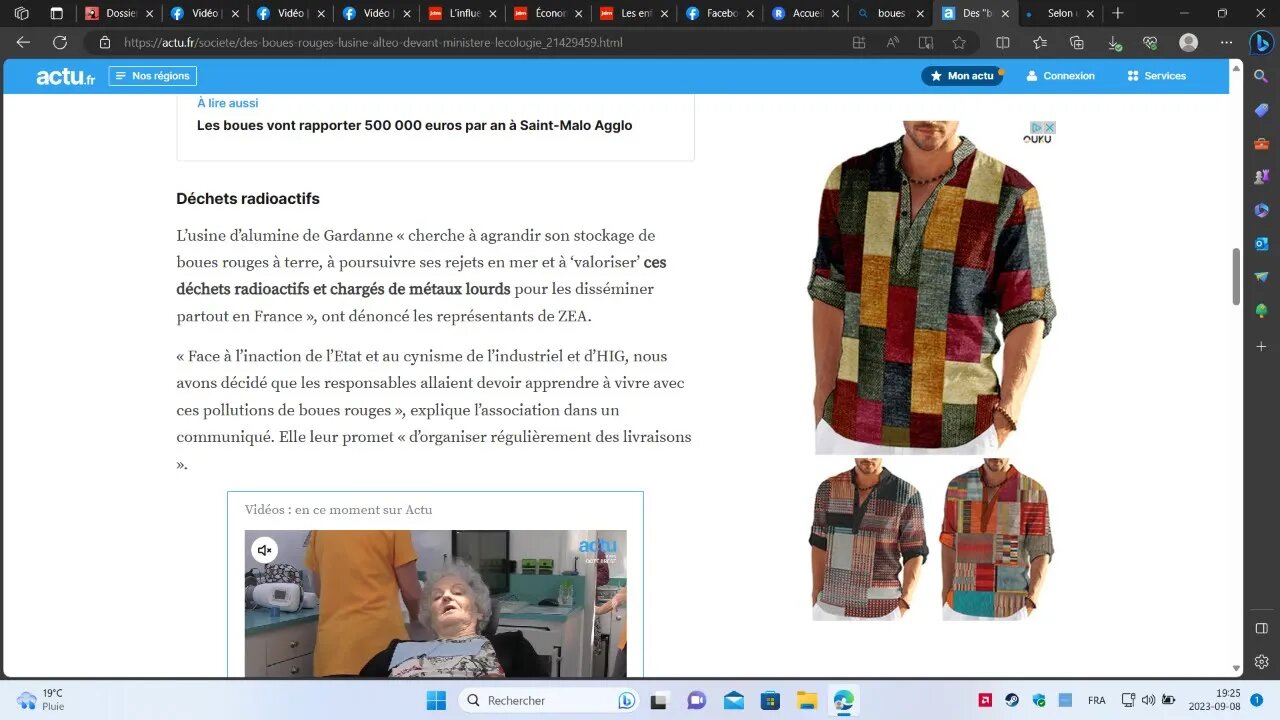The image size is (1280, 720).
Task: Open the Windows Start menu
Action: click(x=436, y=700)
